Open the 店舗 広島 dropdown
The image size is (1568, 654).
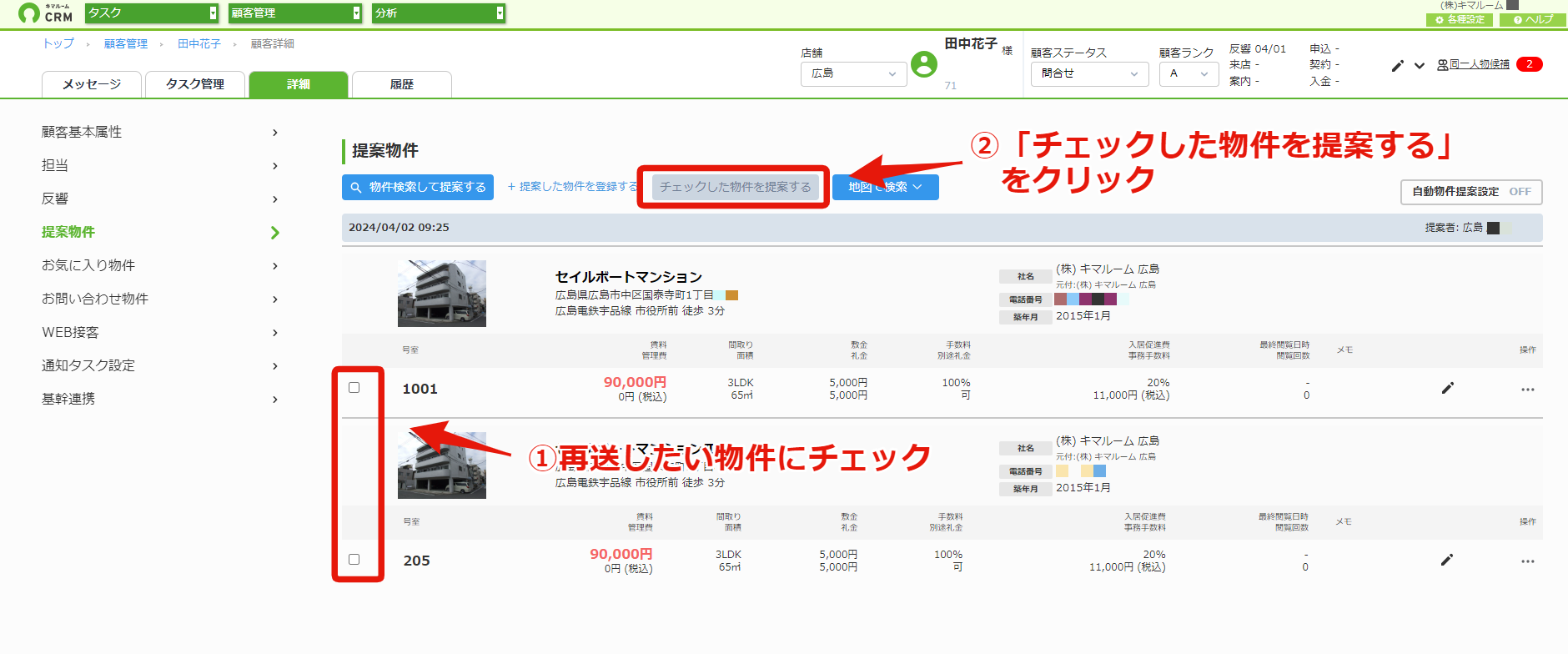click(854, 73)
